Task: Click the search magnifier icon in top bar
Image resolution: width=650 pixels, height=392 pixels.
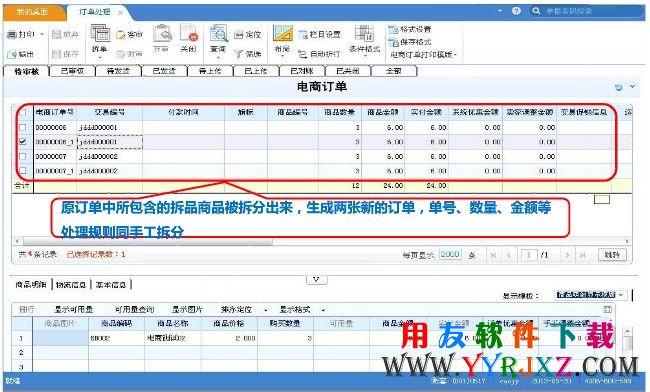Action: (x=536, y=11)
